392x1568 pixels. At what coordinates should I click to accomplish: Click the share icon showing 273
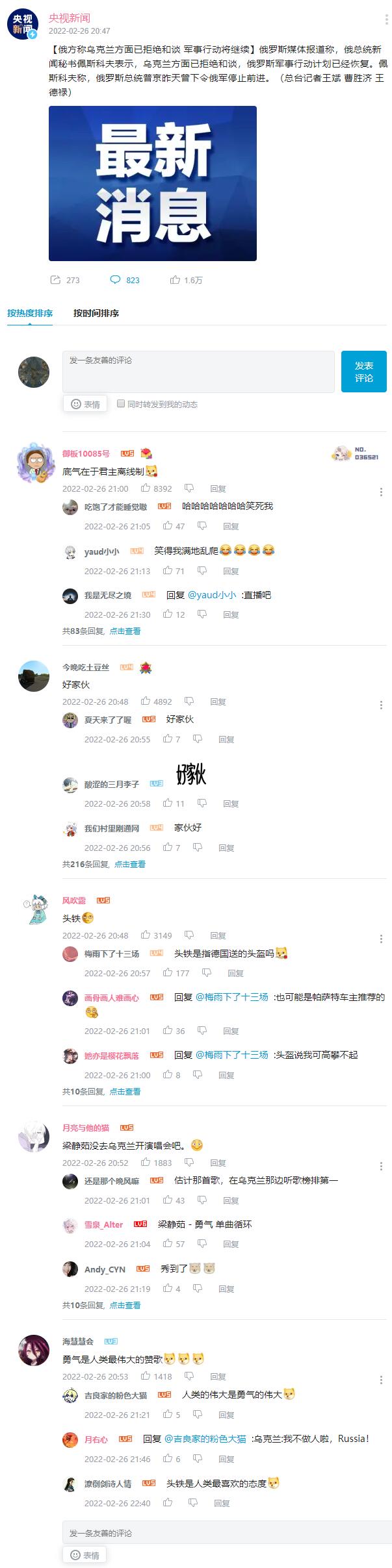pyautogui.click(x=55, y=280)
